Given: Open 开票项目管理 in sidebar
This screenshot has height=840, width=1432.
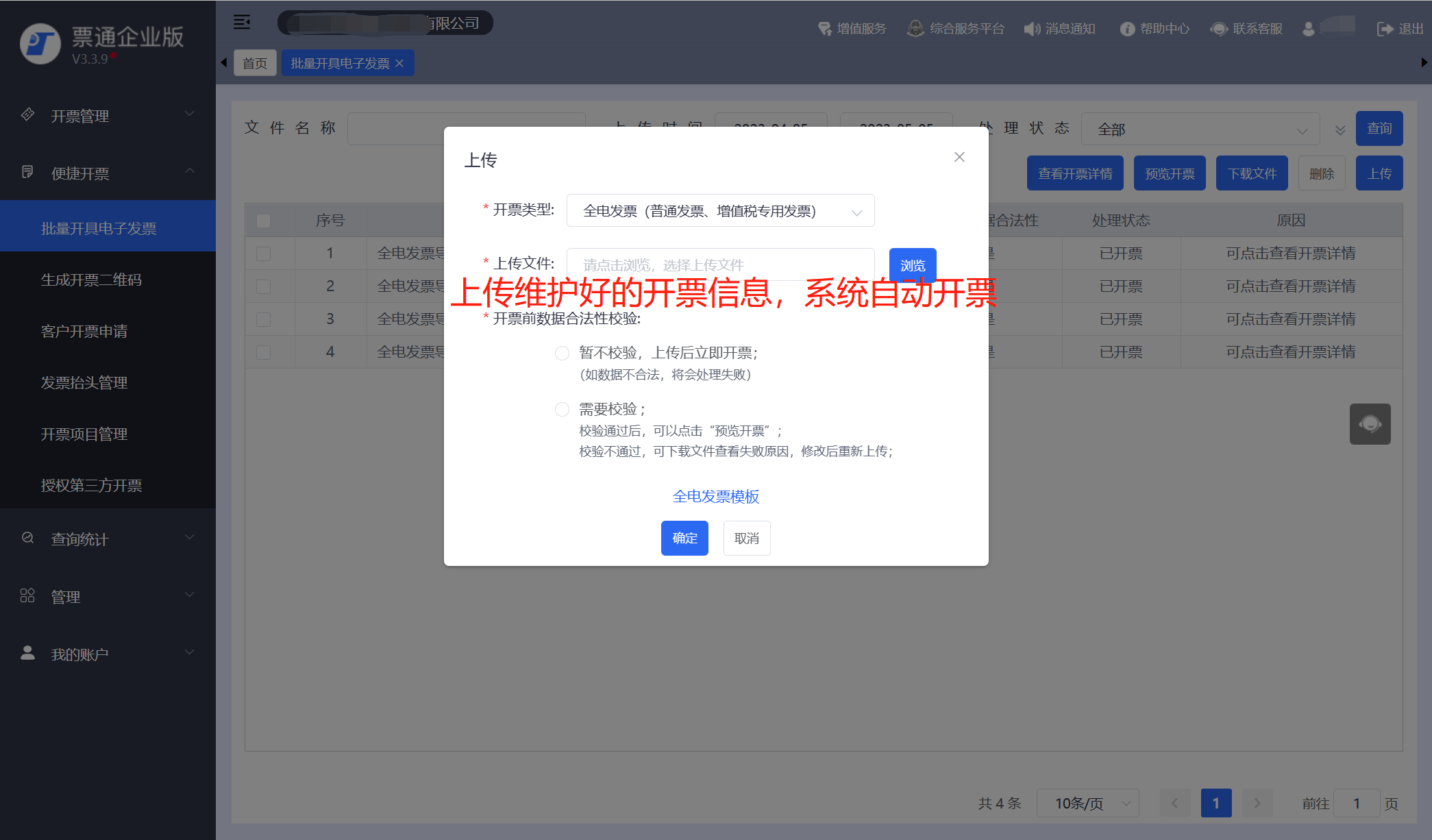Looking at the screenshot, I should [108, 434].
